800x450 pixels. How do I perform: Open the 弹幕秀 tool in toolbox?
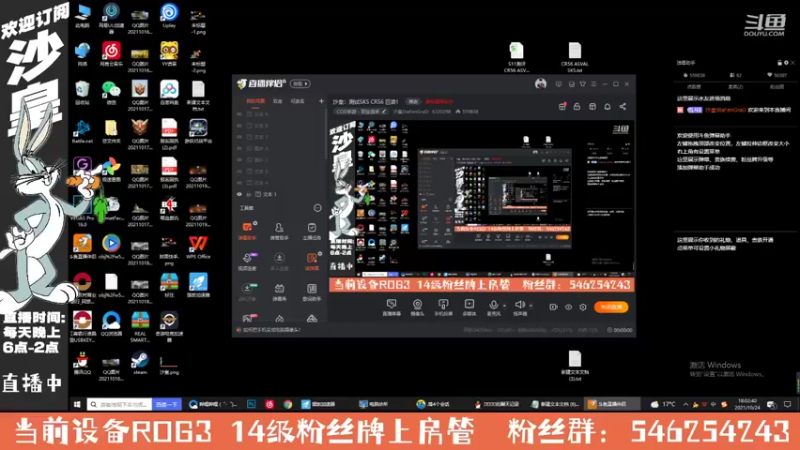[x=279, y=292]
